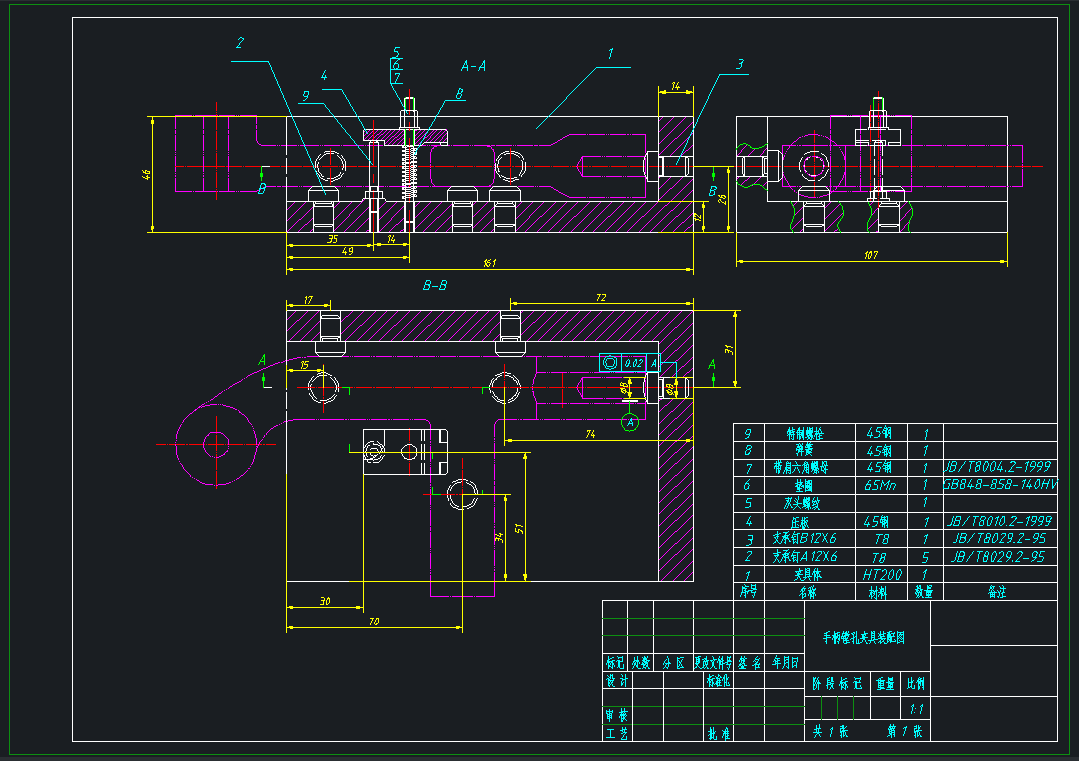Screen dimensions: 1079x761
Task: Click the "标记" title block cell
Action: pyautogui.click(x=615, y=663)
